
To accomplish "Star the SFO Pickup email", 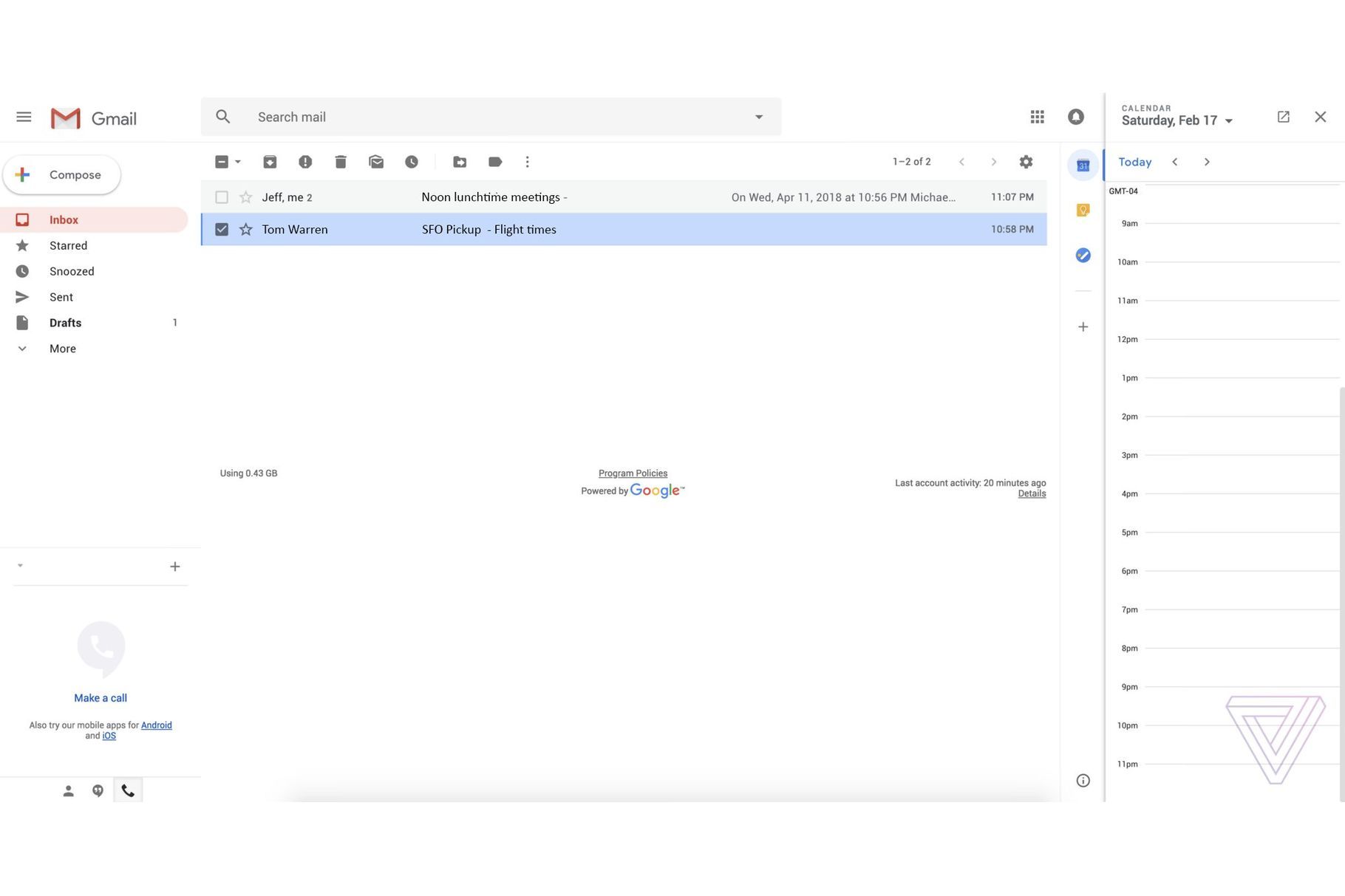I will [x=245, y=229].
